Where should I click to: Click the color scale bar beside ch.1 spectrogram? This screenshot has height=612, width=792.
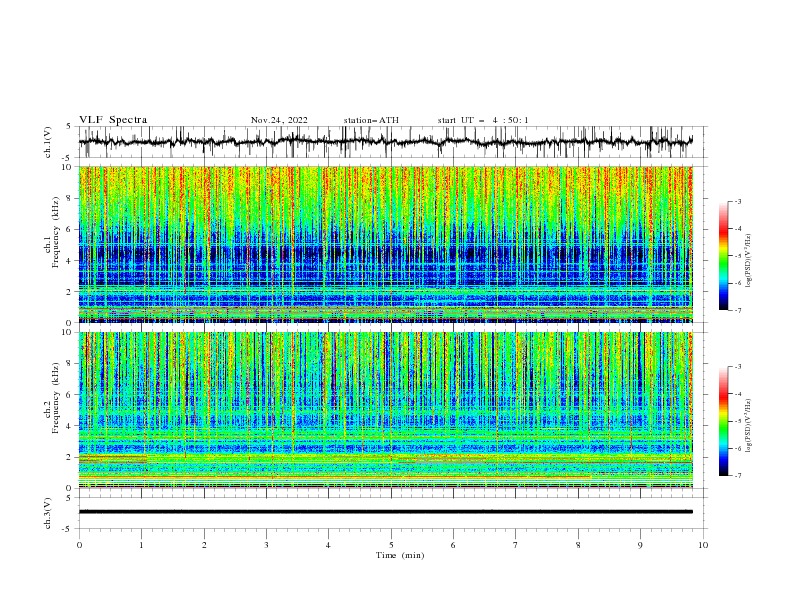(x=724, y=256)
